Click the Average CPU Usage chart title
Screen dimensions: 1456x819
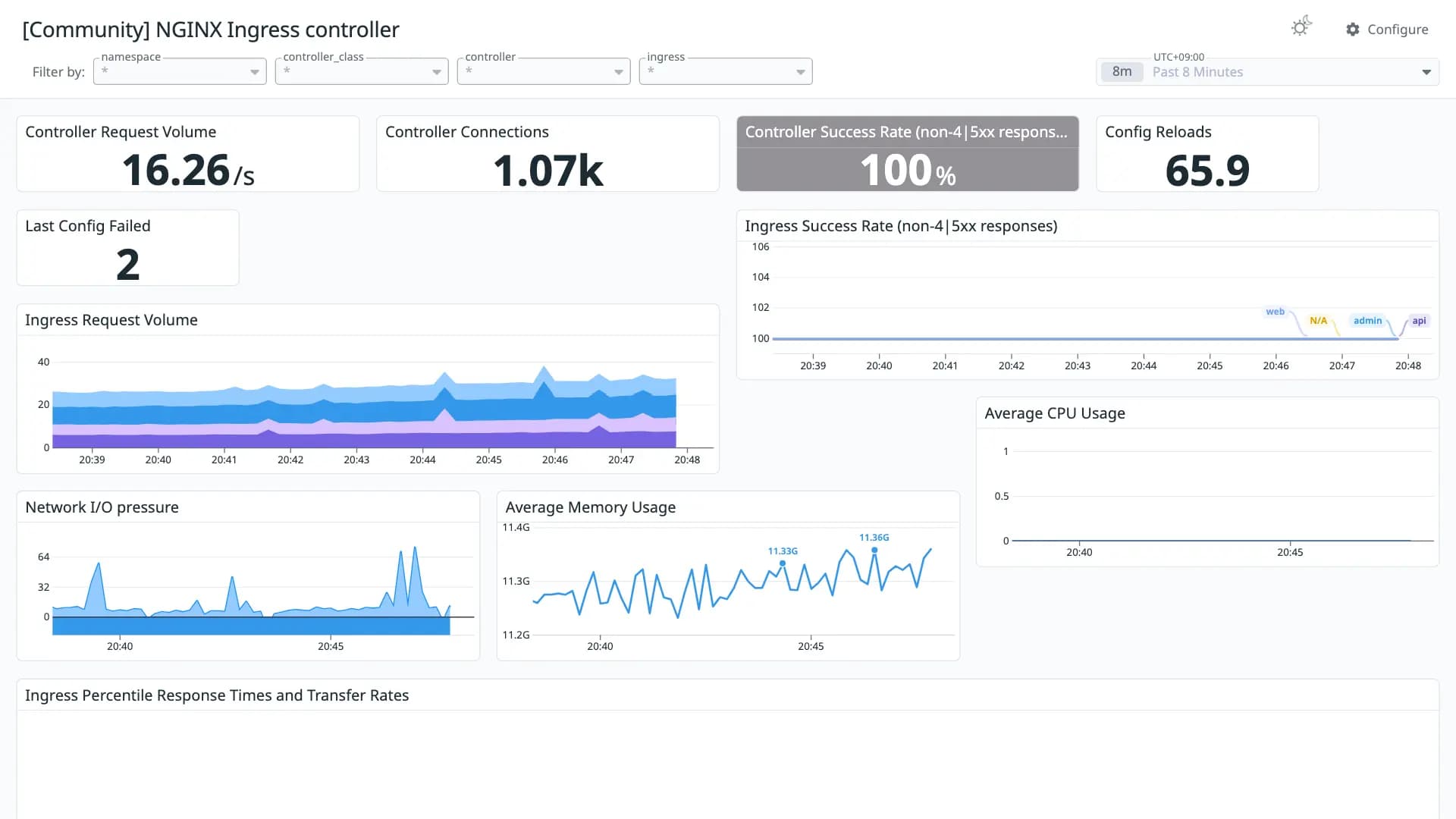tap(1055, 413)
